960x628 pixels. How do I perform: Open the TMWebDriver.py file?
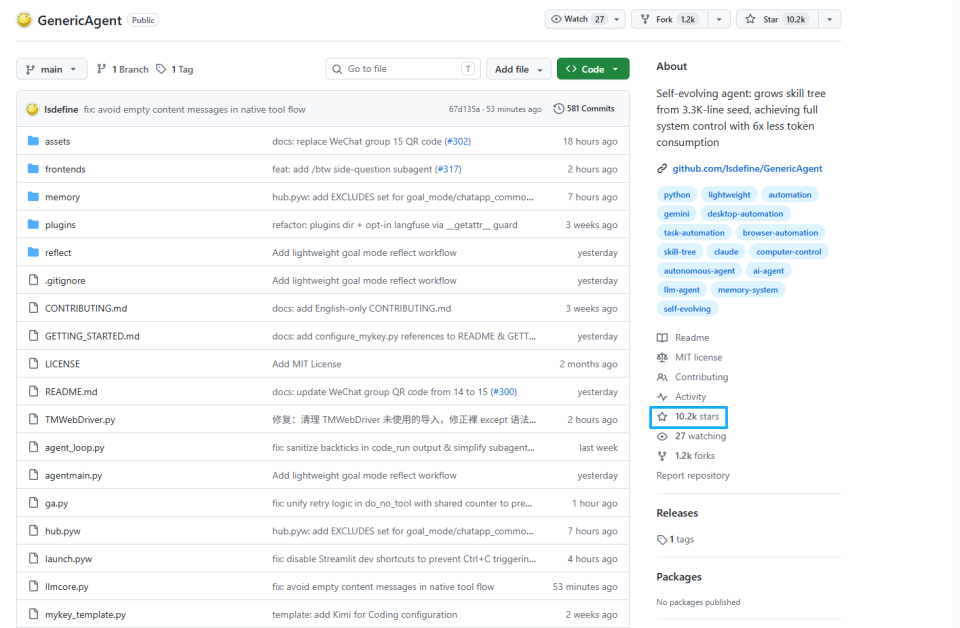pyautogui.click(x=80, y=420)
